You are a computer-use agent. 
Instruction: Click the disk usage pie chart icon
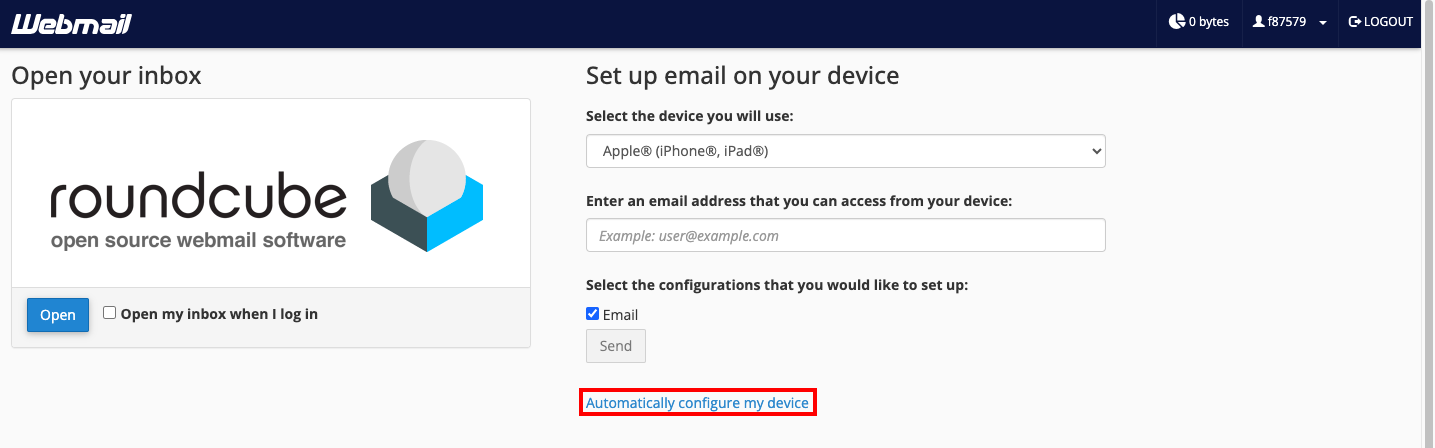tap(1176, 22)
